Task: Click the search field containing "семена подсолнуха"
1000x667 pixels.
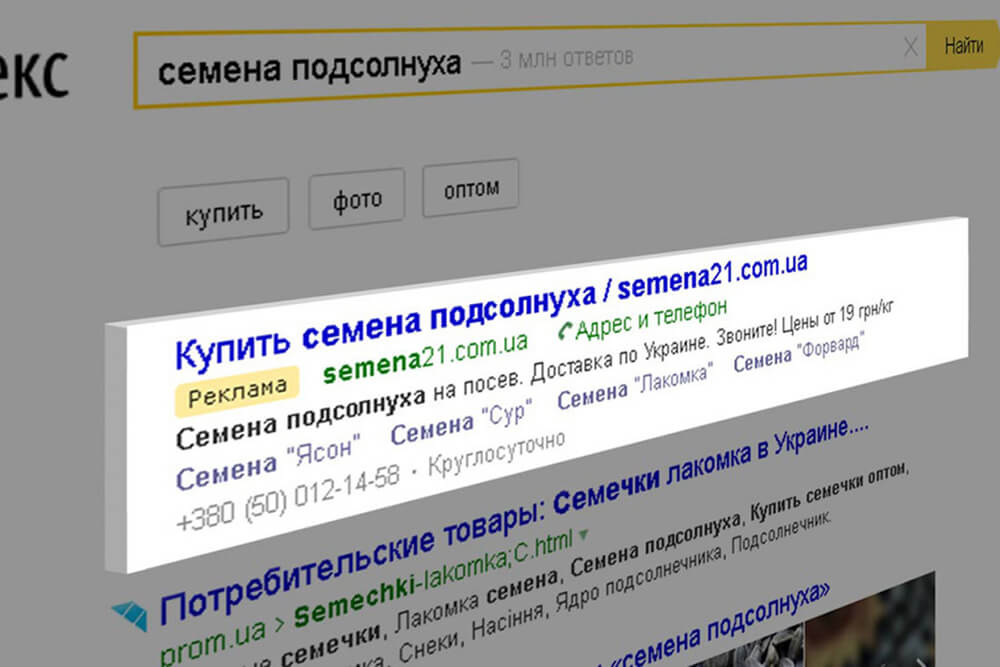Action: (x=529, y=66)
